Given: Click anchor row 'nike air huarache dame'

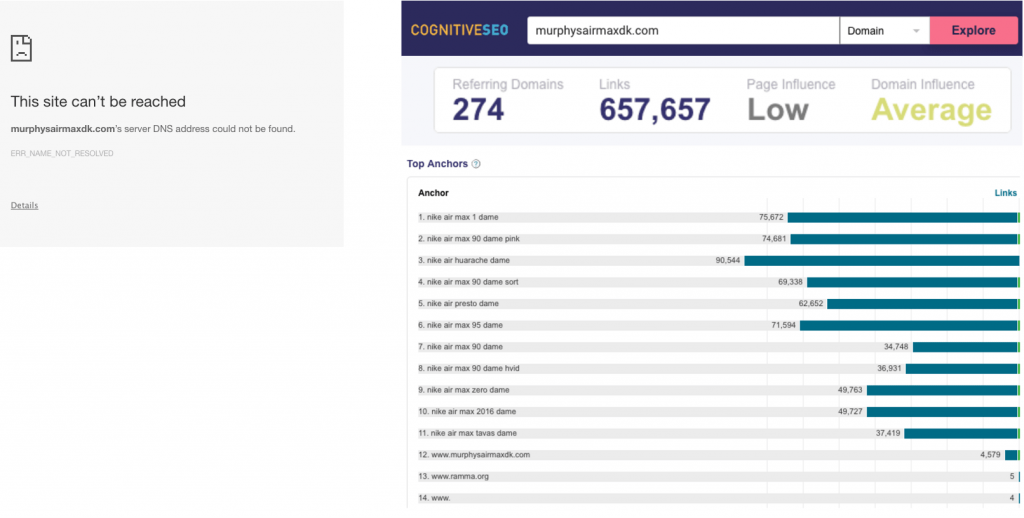Looking at the screenshot, I should pos(718,261).
